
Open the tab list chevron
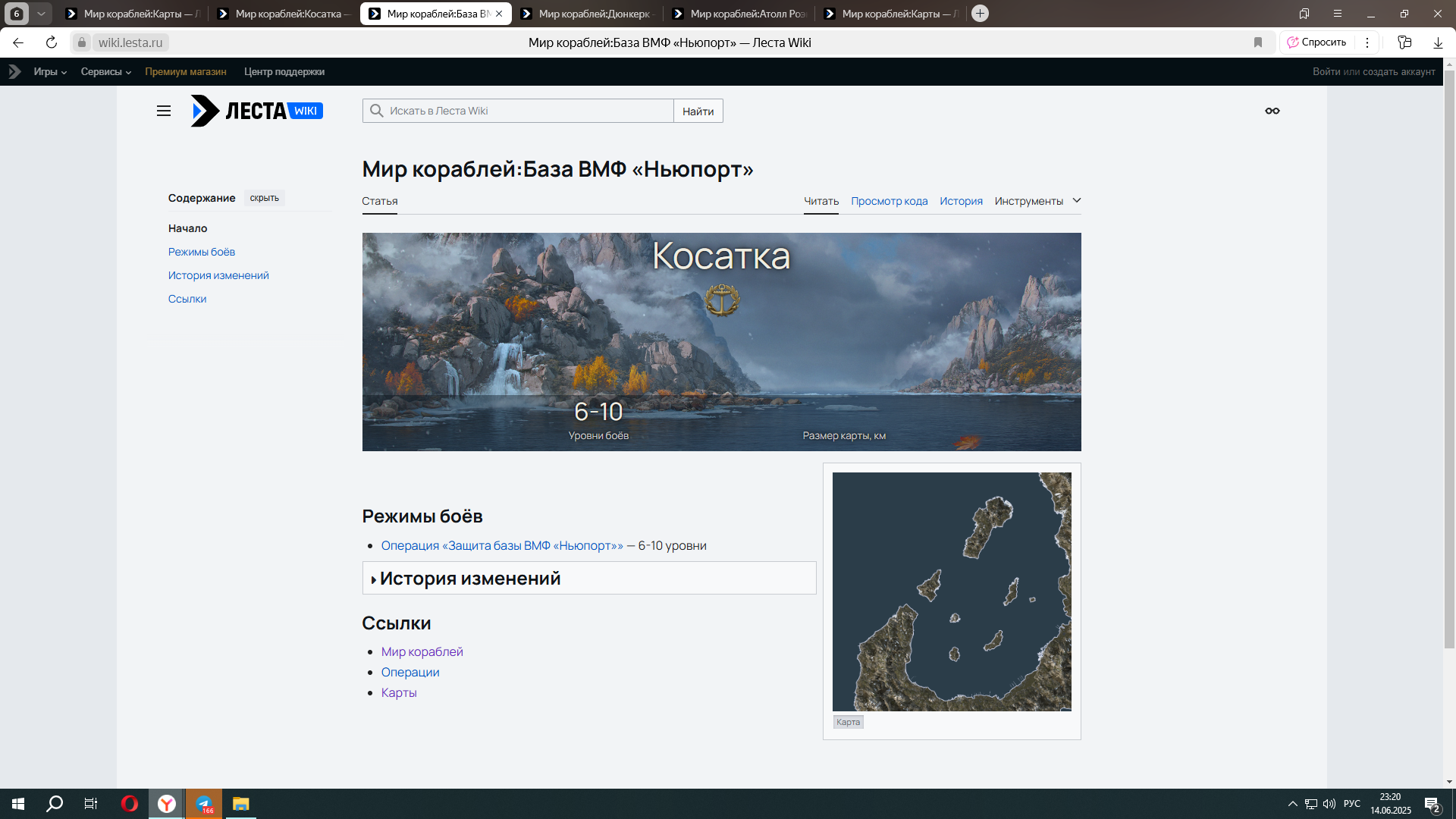41,14
